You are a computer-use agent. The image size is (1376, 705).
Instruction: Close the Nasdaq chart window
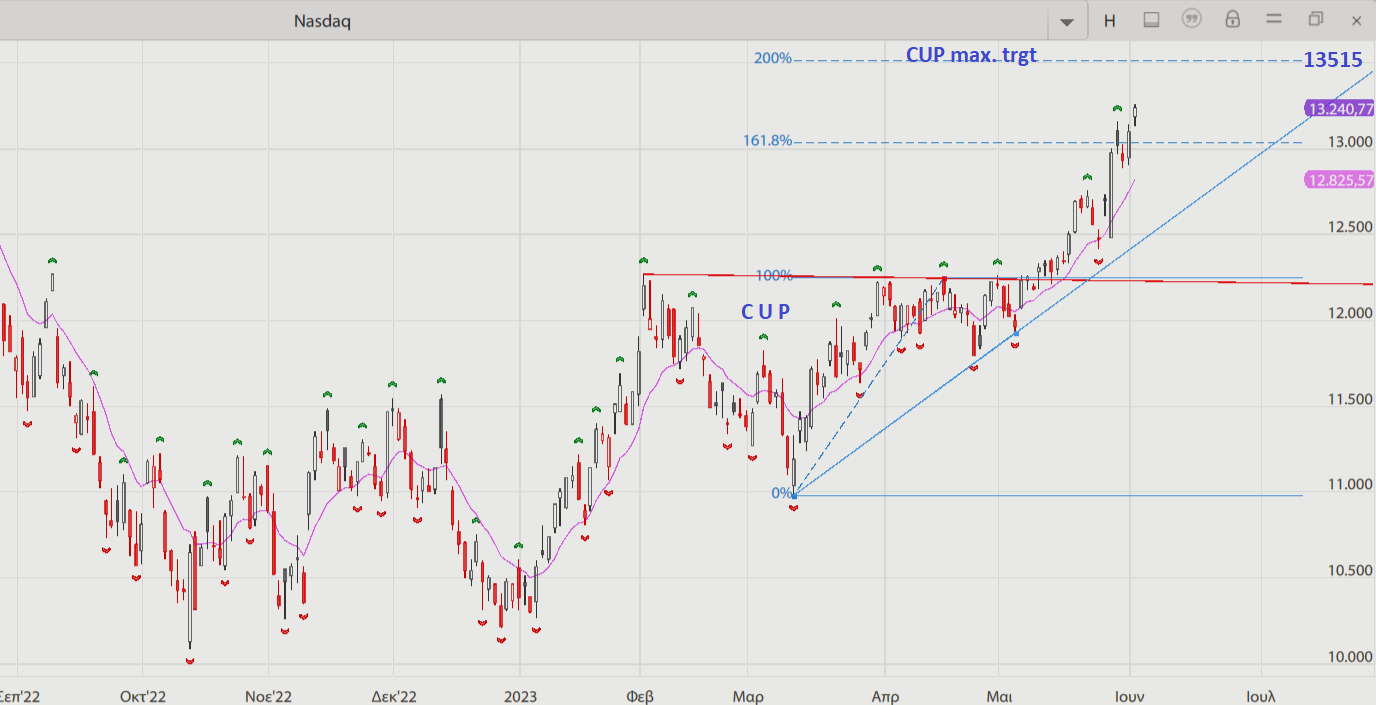coord(1356,20)
